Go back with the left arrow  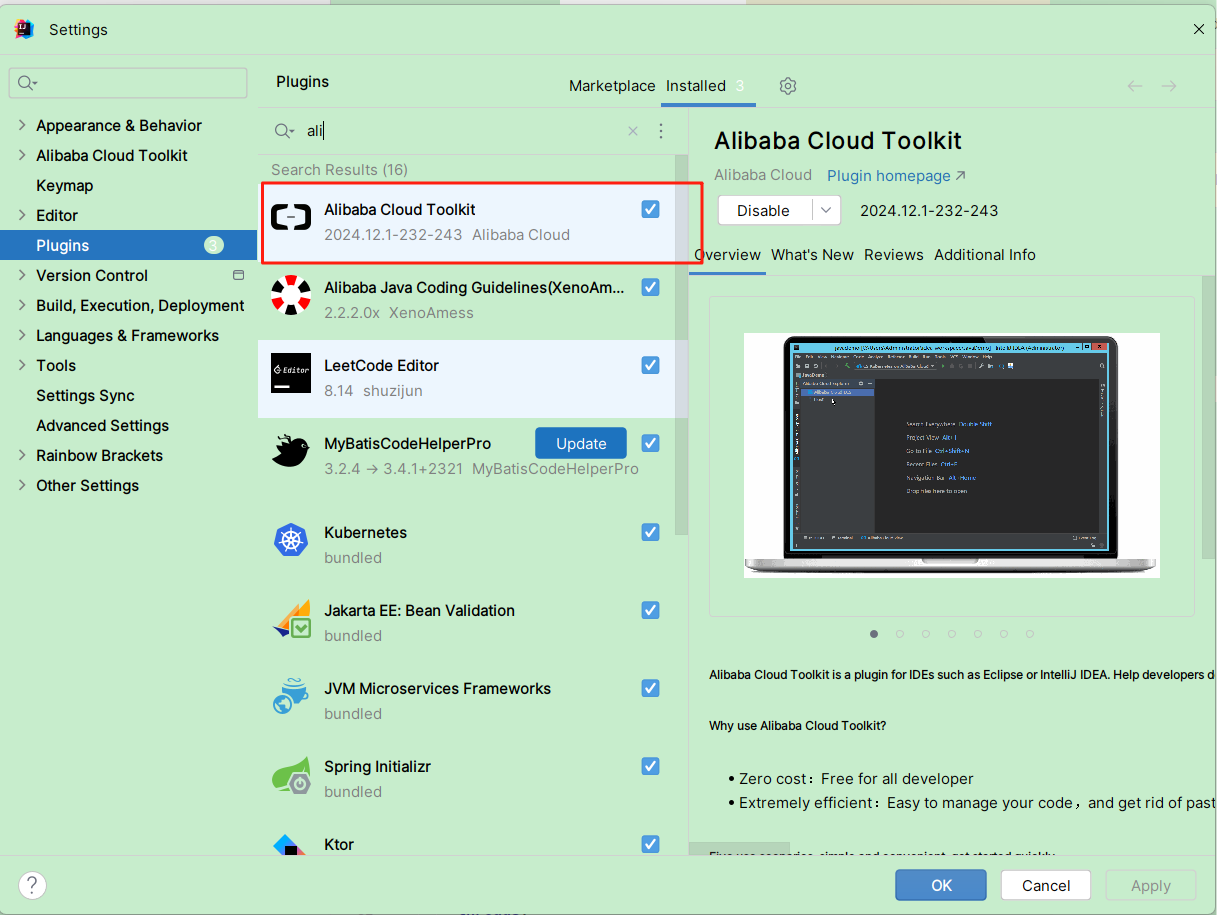click(x=1135, y=86)
